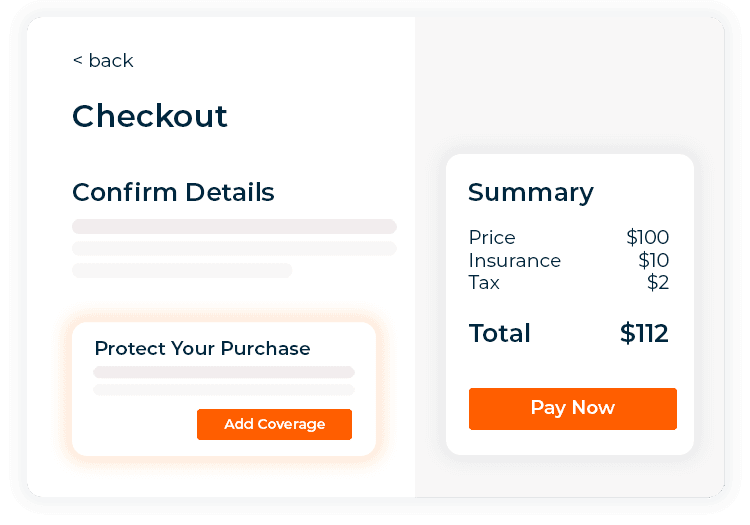
Task: Select the $10 insurance amount
Action: click(x=653, y=260)
